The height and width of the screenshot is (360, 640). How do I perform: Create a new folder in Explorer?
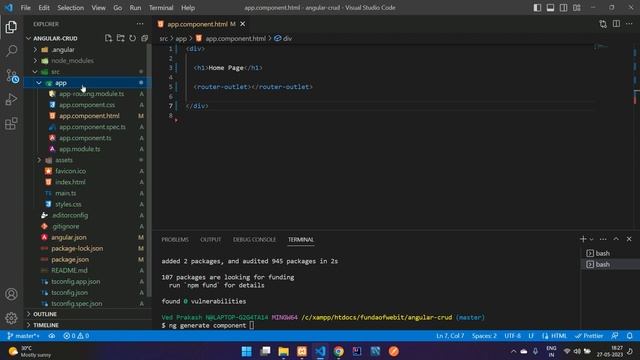pos(120,38)
